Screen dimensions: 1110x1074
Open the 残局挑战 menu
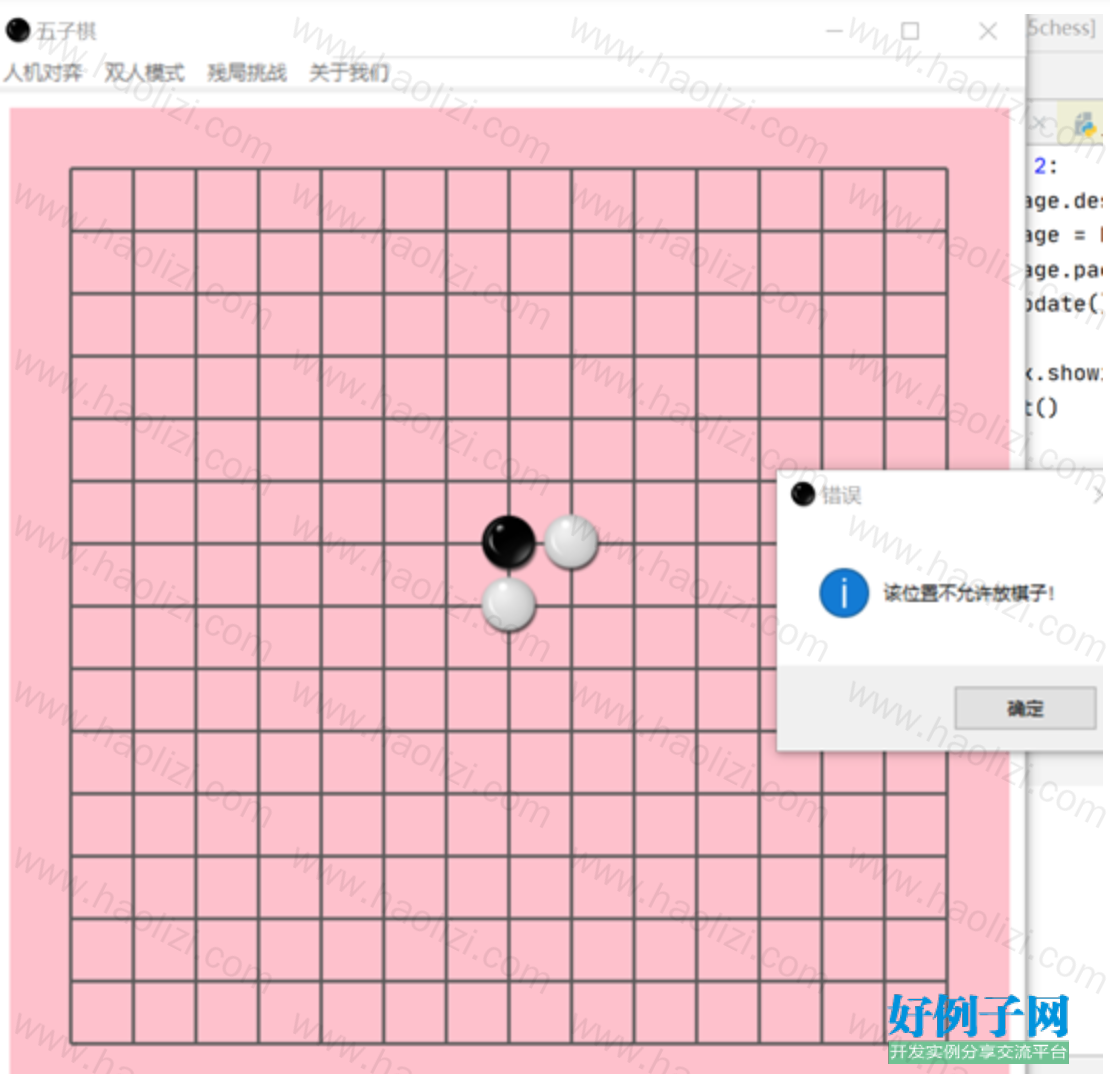click(247, 72)
